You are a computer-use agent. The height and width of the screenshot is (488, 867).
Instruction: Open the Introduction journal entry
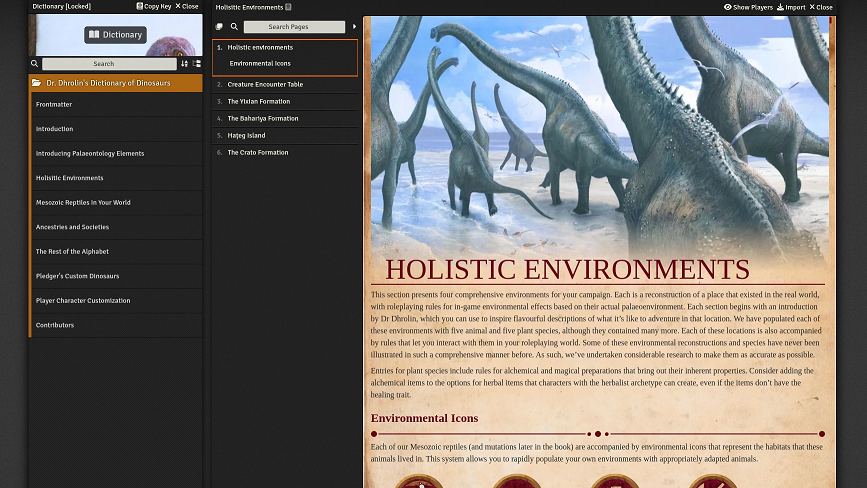click(117, 129)
